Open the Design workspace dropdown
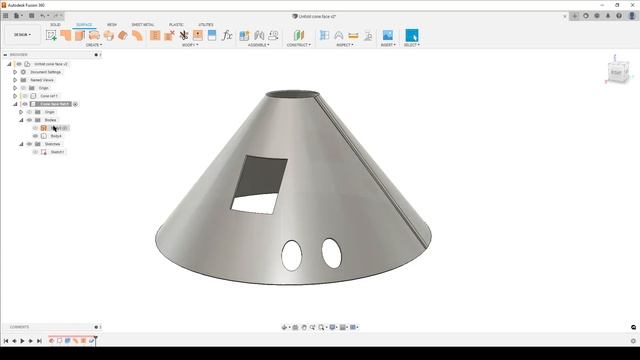The image size is (640, 360). click(x=22, y=35)
